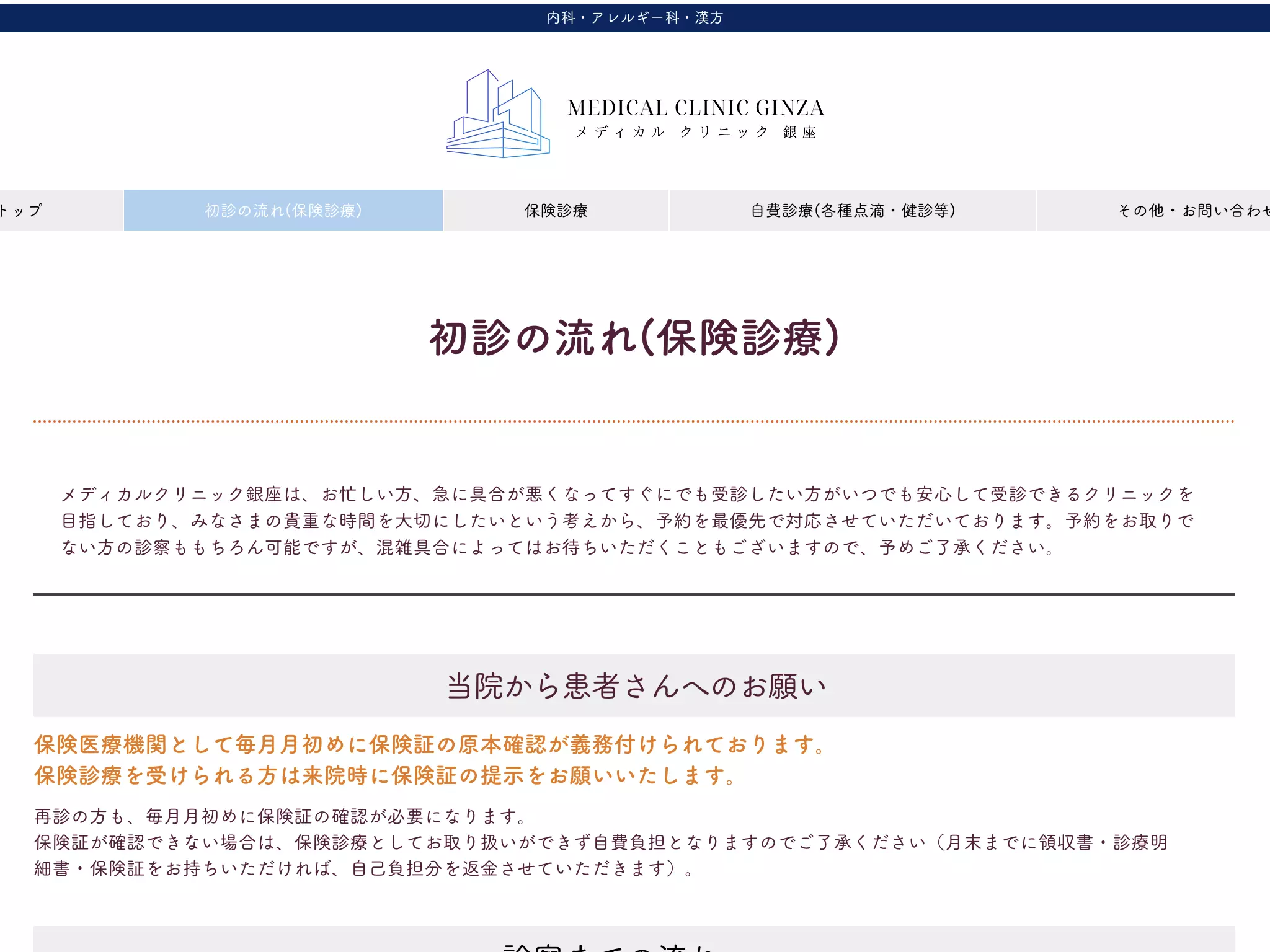
Task: Click orange line about 来院時に保険証の提示
Action: (385, 775)
